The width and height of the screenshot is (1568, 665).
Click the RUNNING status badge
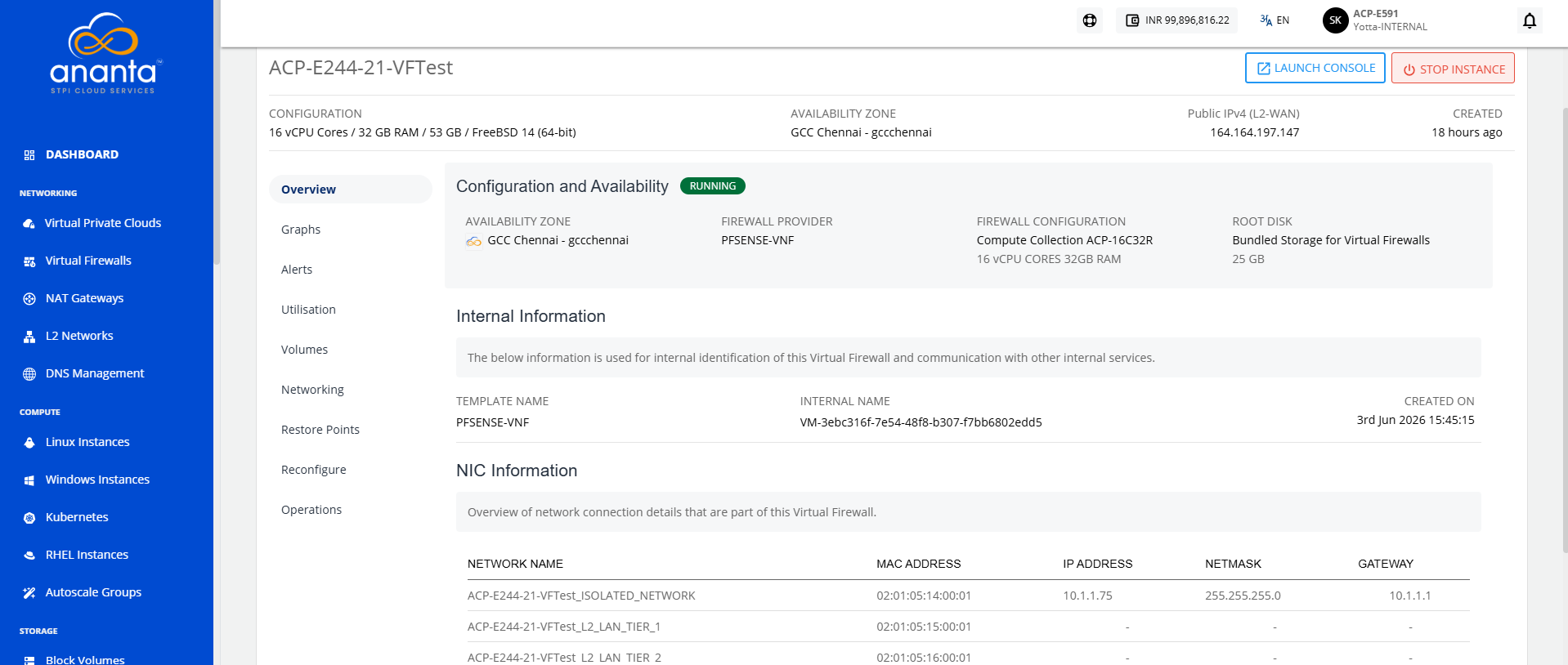click(713, 185)
